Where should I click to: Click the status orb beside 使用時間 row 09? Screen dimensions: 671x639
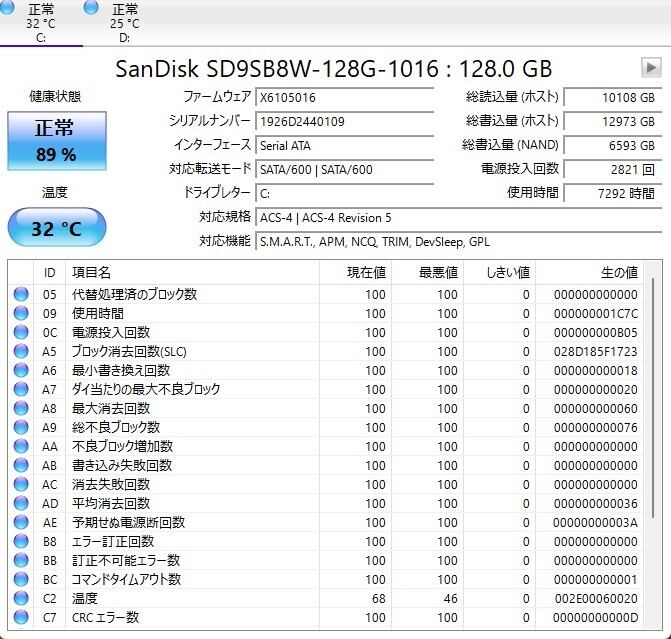[21, 313]
